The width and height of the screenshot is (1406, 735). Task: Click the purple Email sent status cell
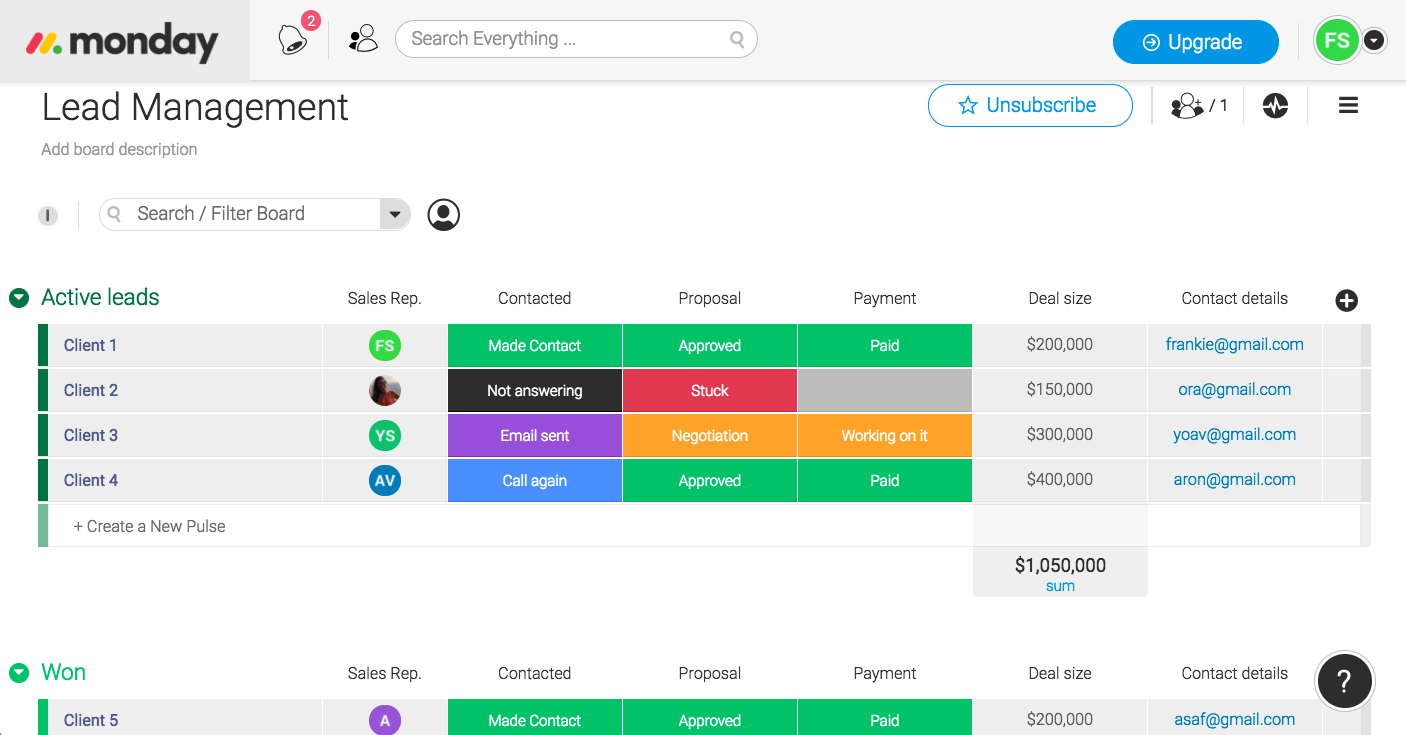point(534,436)
